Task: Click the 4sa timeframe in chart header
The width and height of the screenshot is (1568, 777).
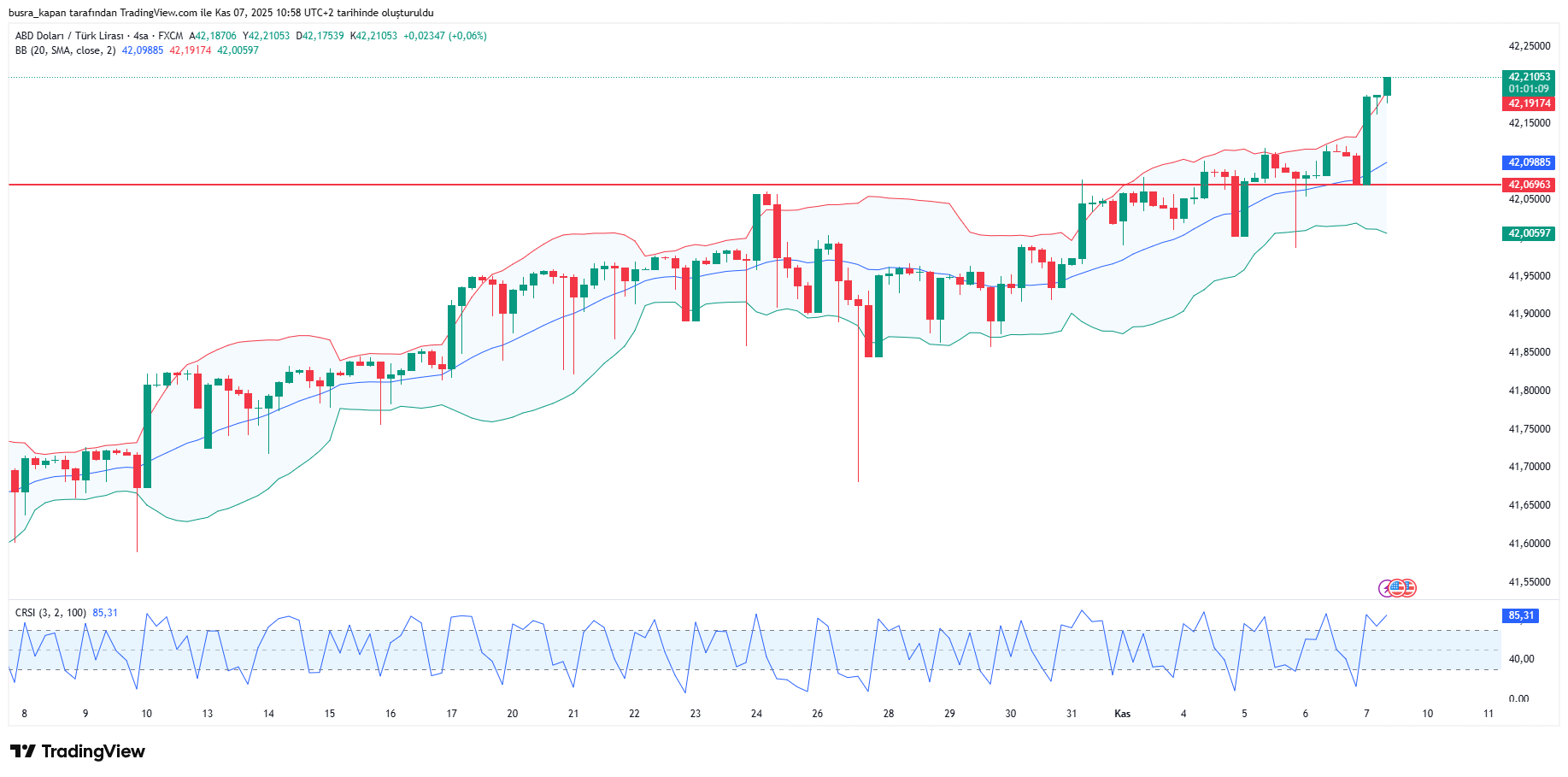Action: point(141,36)
